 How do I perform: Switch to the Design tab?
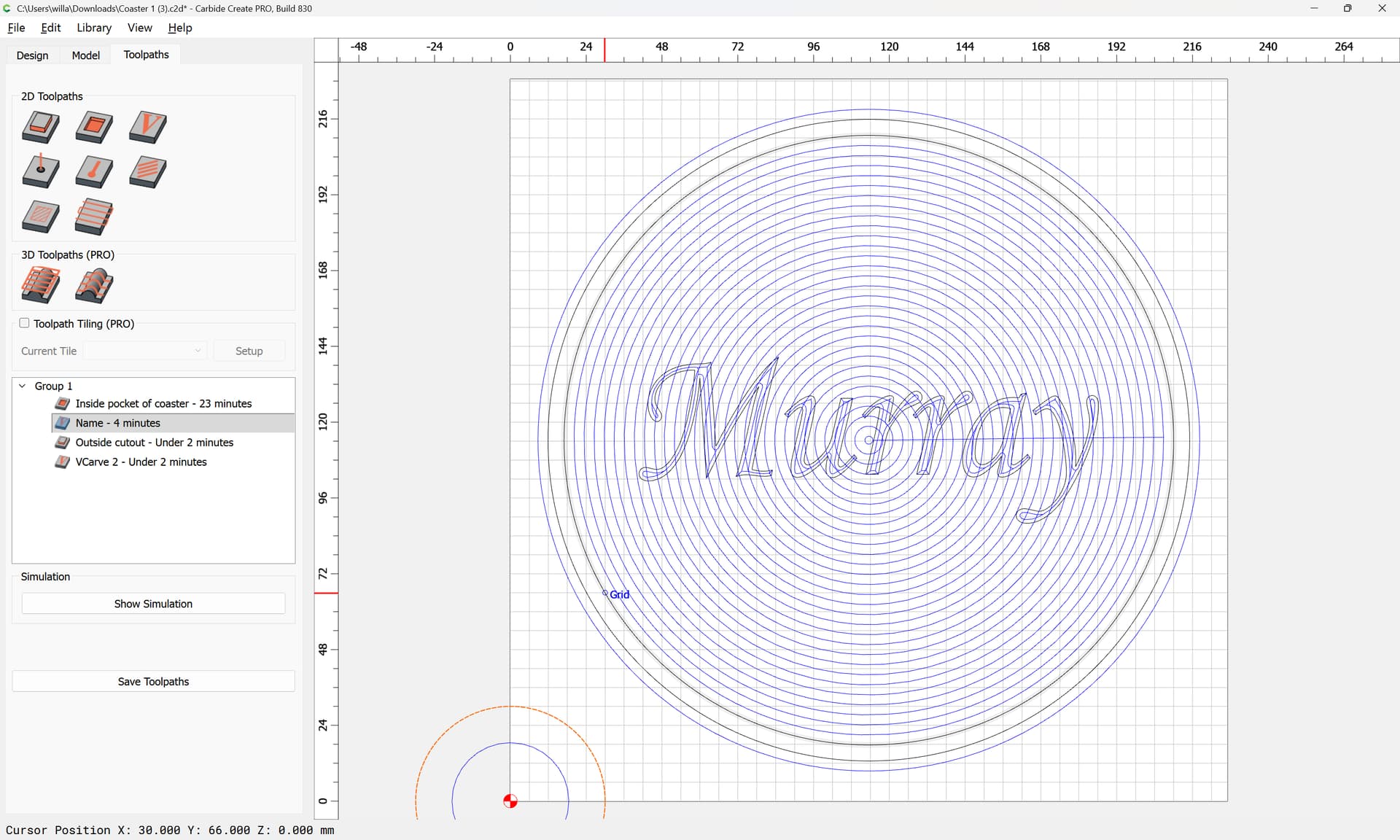(x=32, y=55)
